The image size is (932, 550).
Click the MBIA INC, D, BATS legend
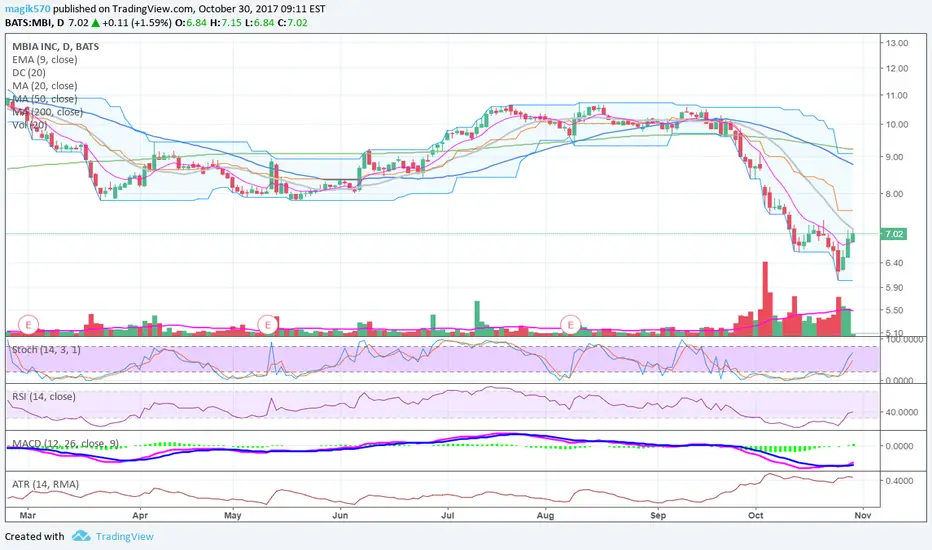click(x=55, y=46)
